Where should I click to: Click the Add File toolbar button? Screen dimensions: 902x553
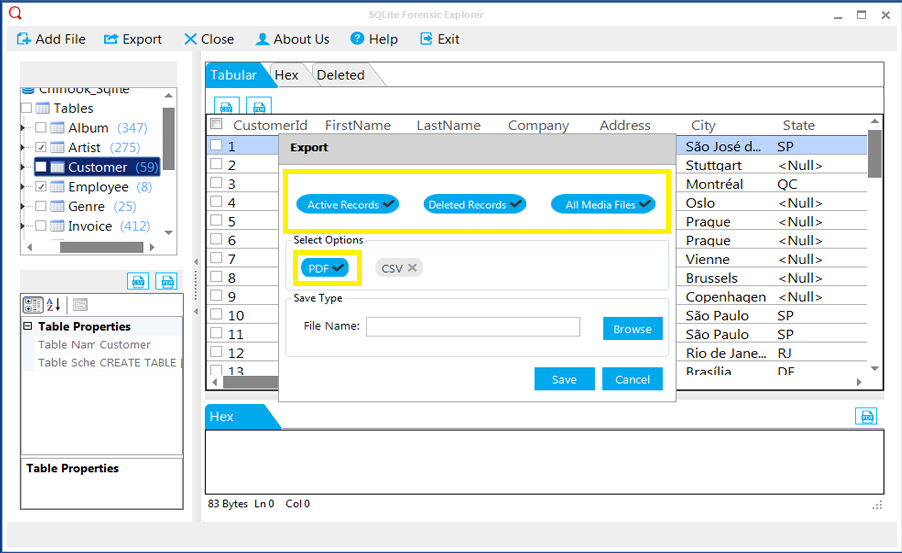pyautogui.click(x=51, y=39)
